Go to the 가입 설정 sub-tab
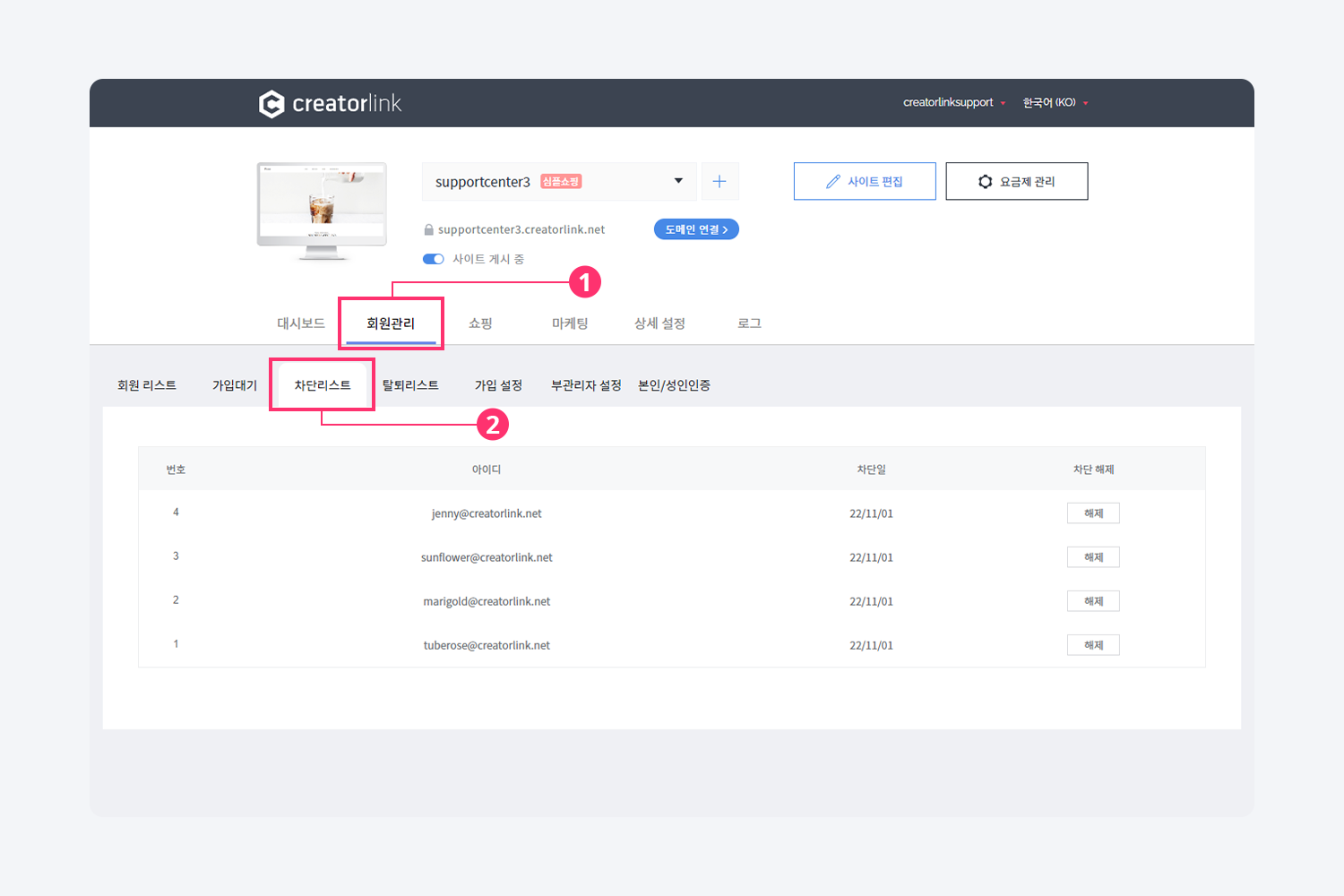This screenshot has height=896, width=1344. [498, 385]
